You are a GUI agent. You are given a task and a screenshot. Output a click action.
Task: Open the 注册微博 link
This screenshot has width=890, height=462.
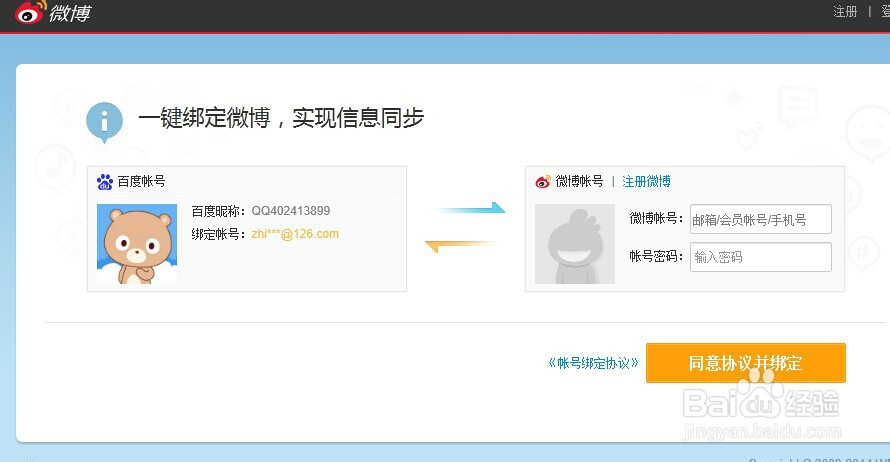(646, 182)
